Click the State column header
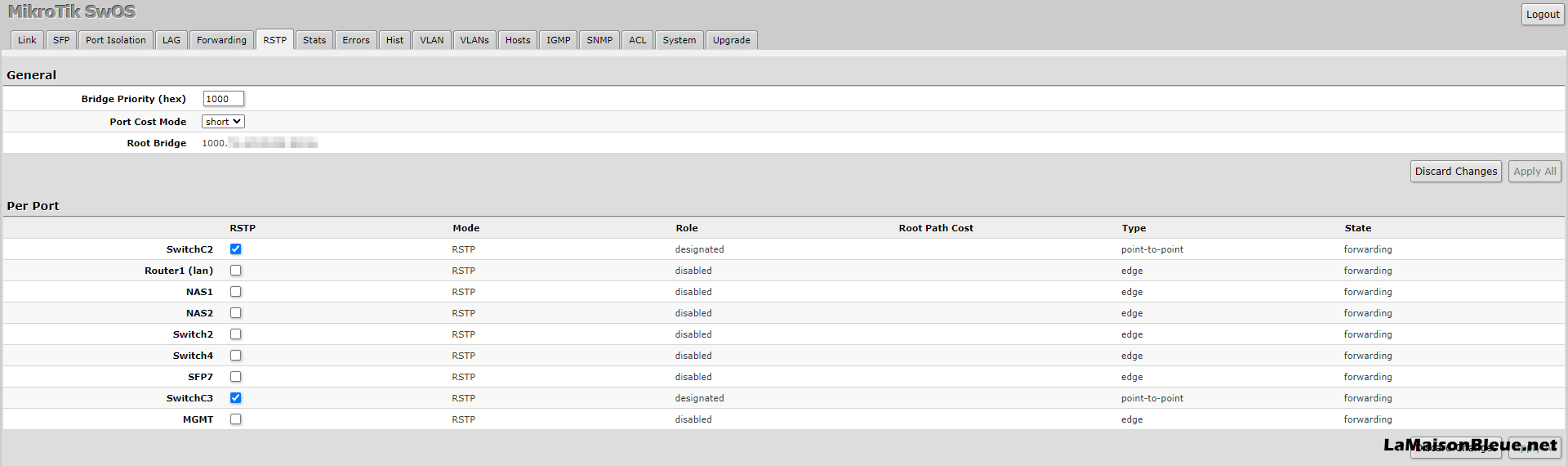Viewport: 1568px width, 466px height. coord(1358,228)
